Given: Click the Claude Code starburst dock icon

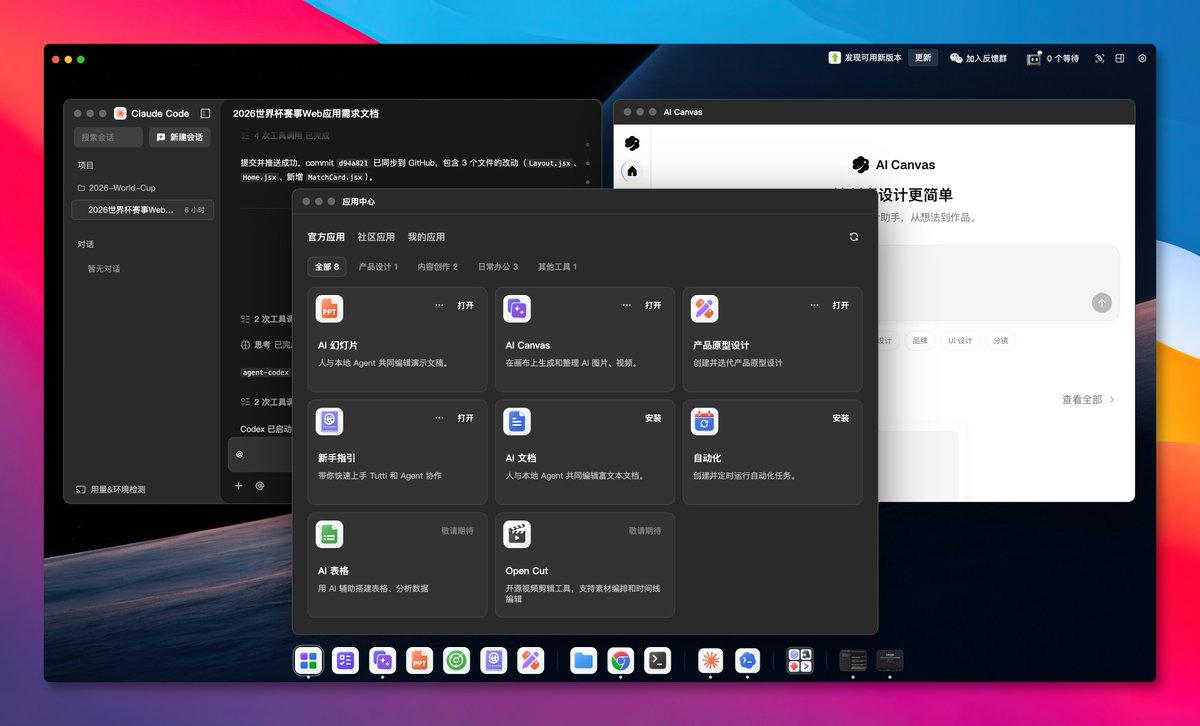Looking at the screenshot, I should point(711,660).
